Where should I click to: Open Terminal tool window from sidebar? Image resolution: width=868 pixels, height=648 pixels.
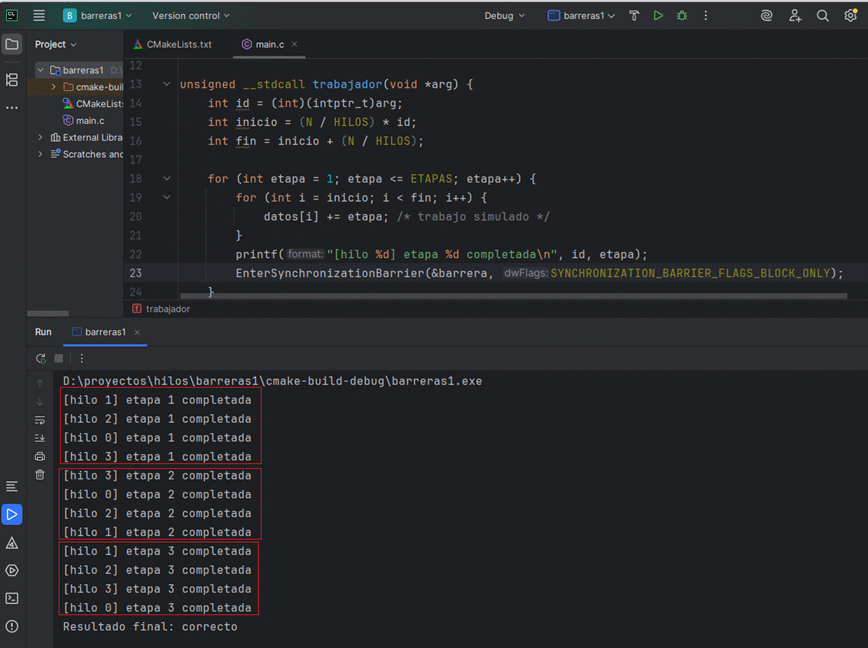pos(12,598)
